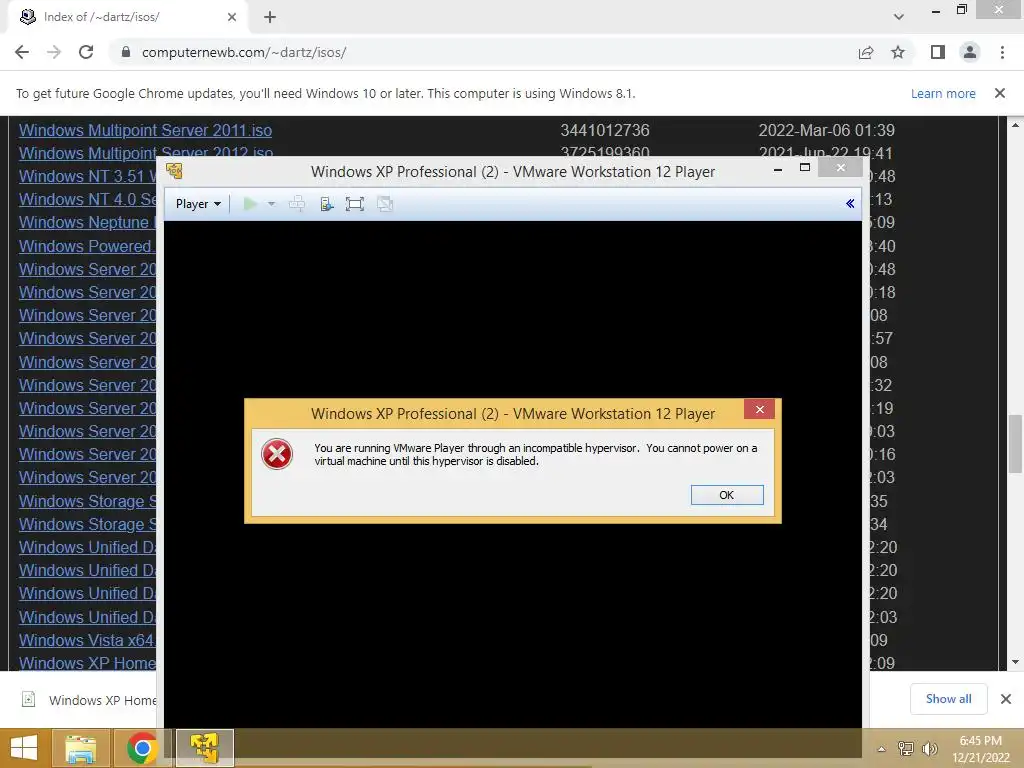Enter full screen mode in VMware Player
This screenshot has height=768, width=1024.
[x=355, y=204]
